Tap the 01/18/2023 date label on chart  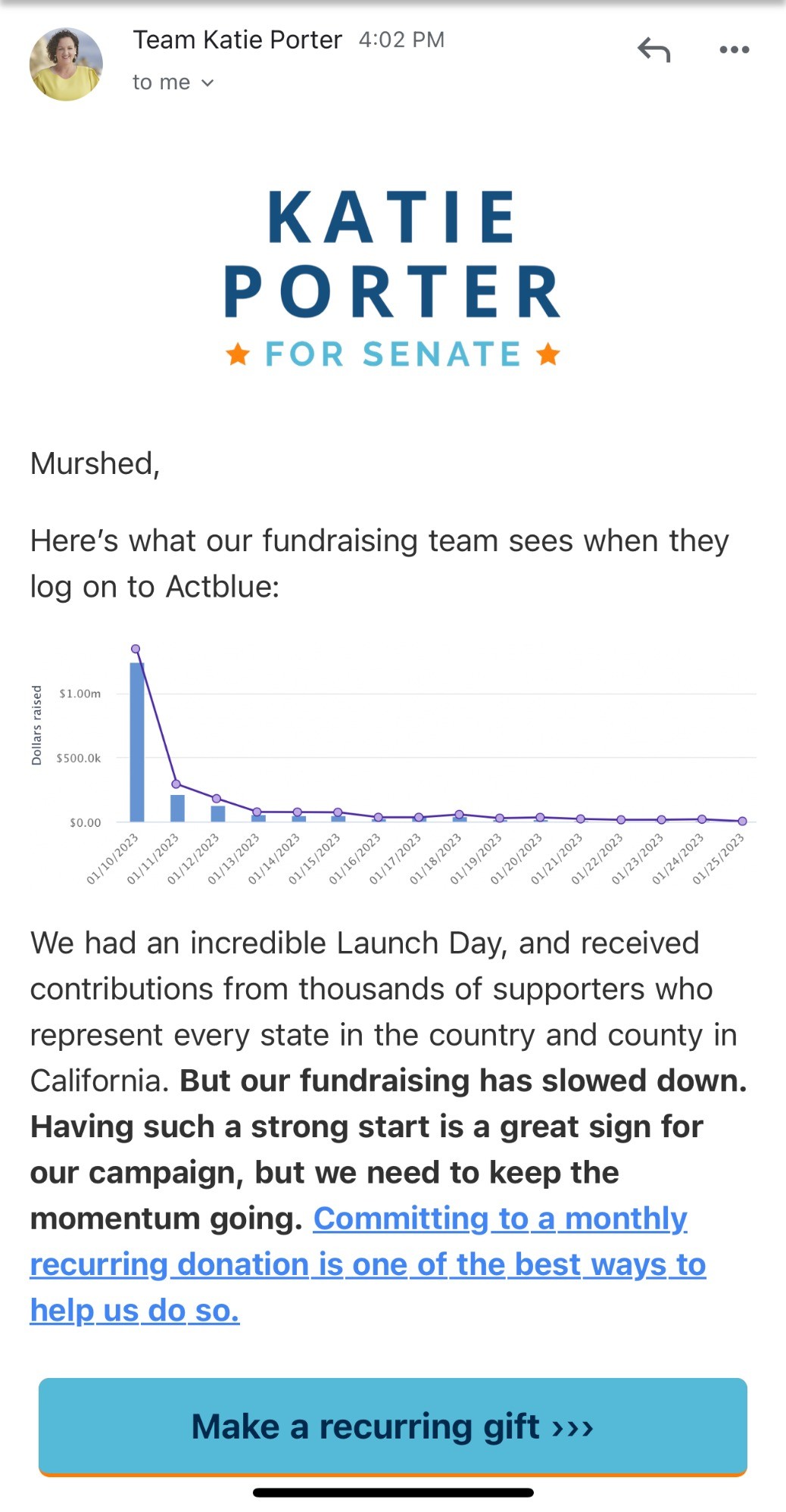coord(436,859)
